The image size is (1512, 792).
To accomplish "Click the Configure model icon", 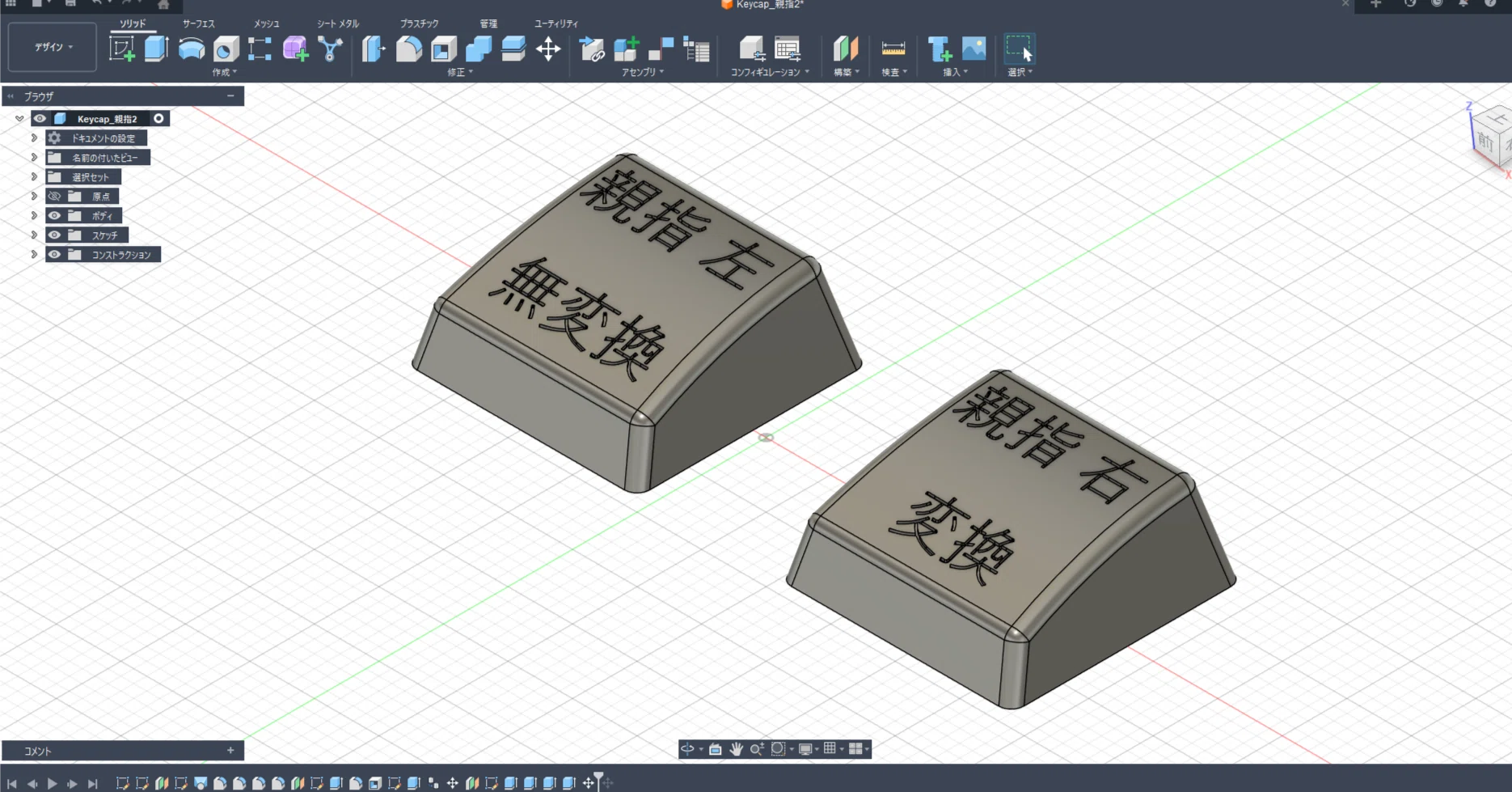I will pyautogui.click(x=752, y=49).
